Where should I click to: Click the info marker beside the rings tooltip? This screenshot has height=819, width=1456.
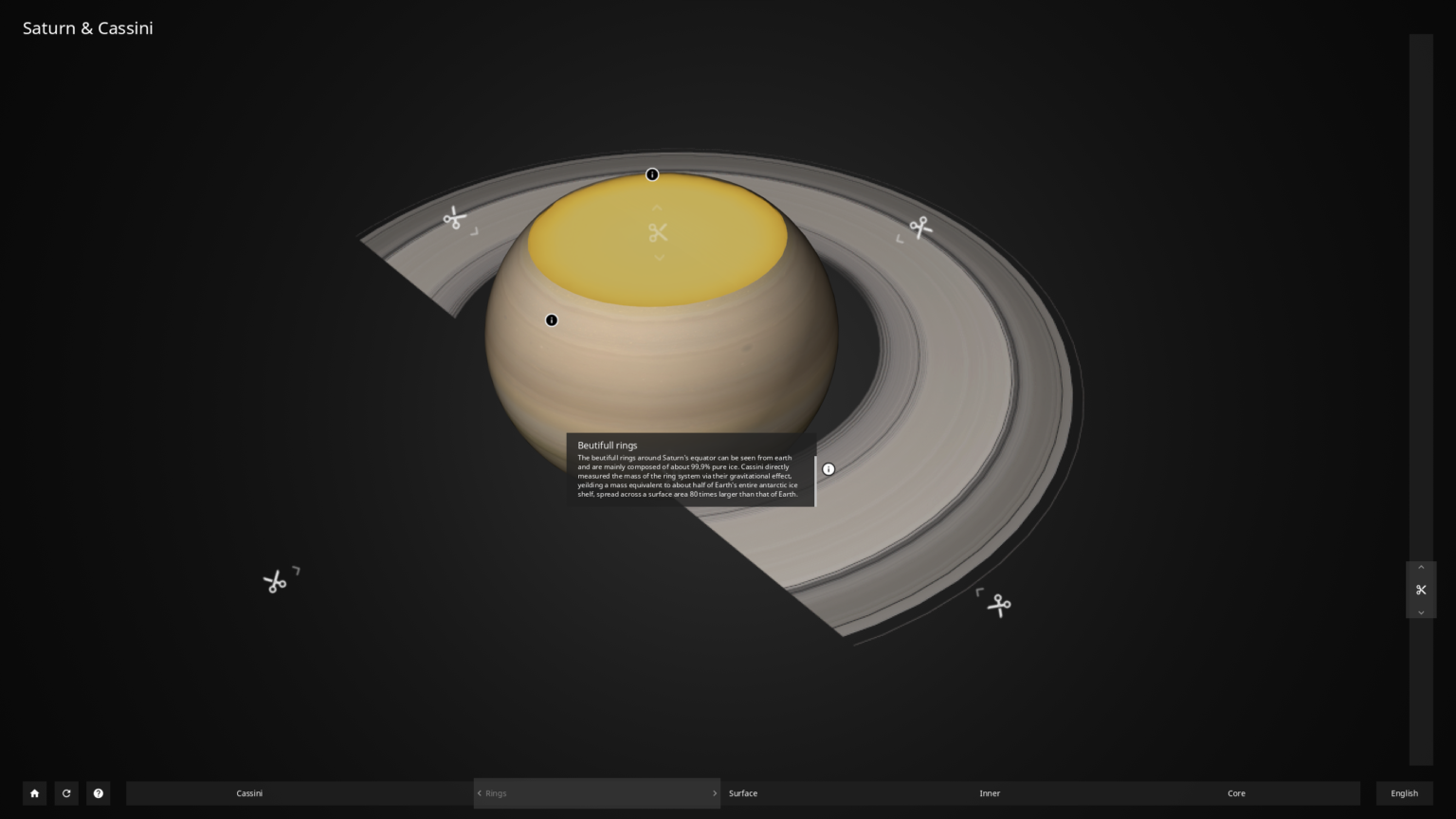pos(828,469)
